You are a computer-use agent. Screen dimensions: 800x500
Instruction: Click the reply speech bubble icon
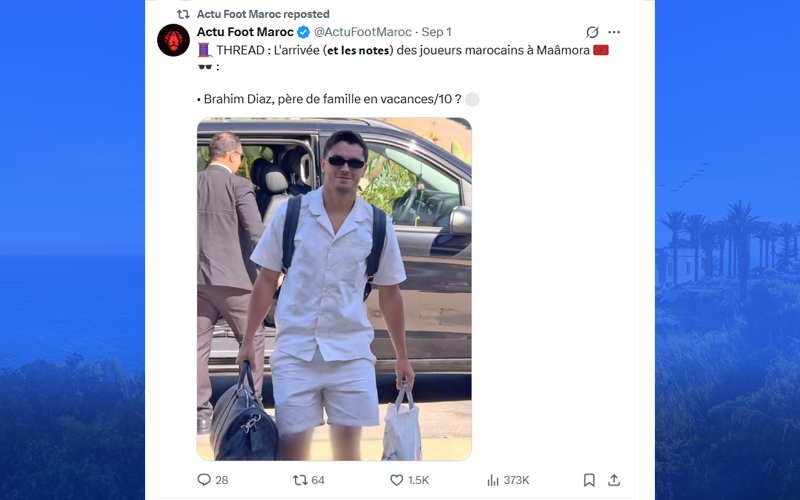pos(204,480)
